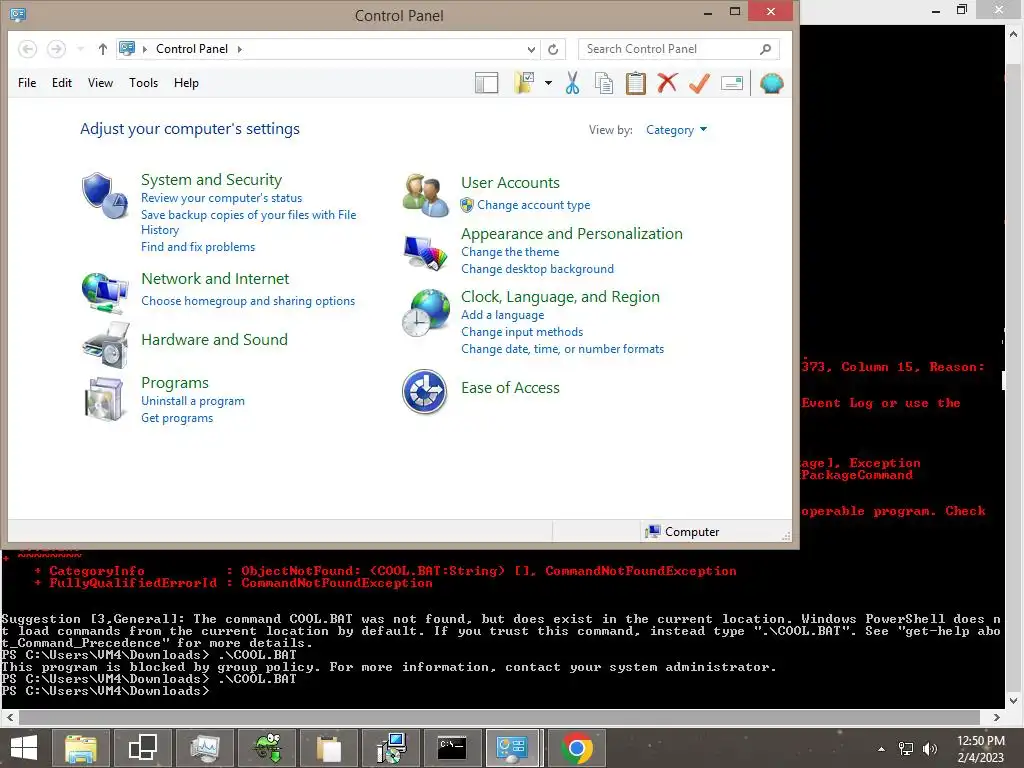Open Windows Start button
This screenshot has height=768, width=1024.
24,748
